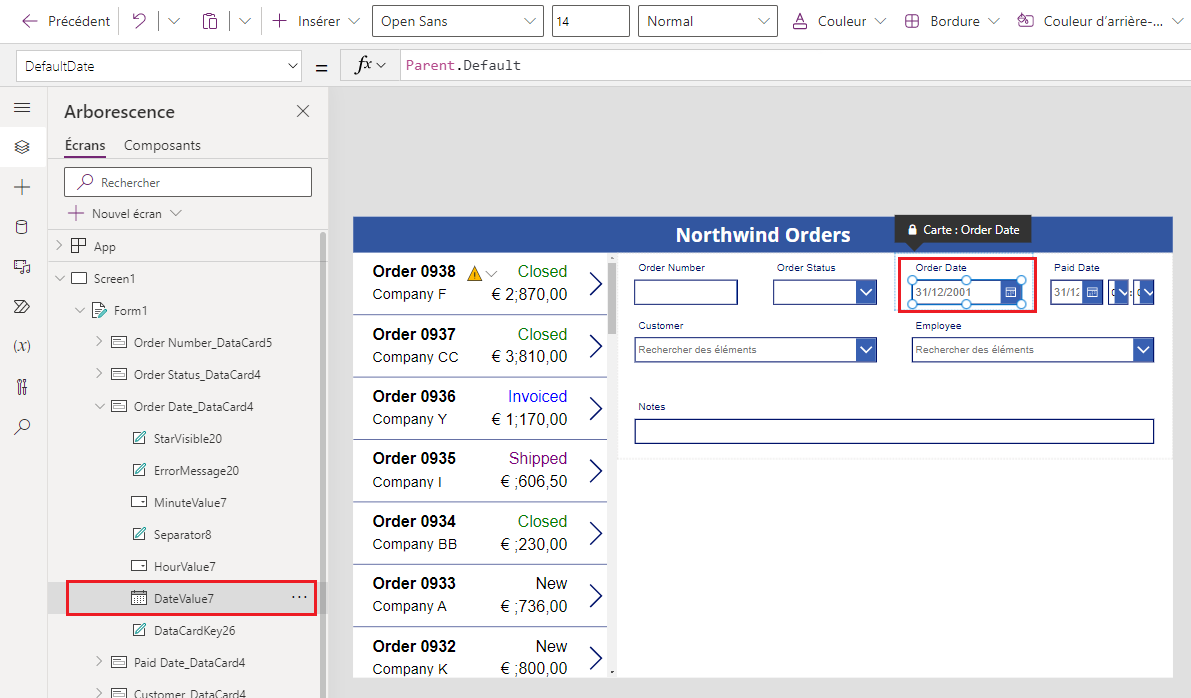The image size is (1191, 698).
Task: Open the DefaultDate property dropdown
Action: pyautogui.click(x=159, y=66)
